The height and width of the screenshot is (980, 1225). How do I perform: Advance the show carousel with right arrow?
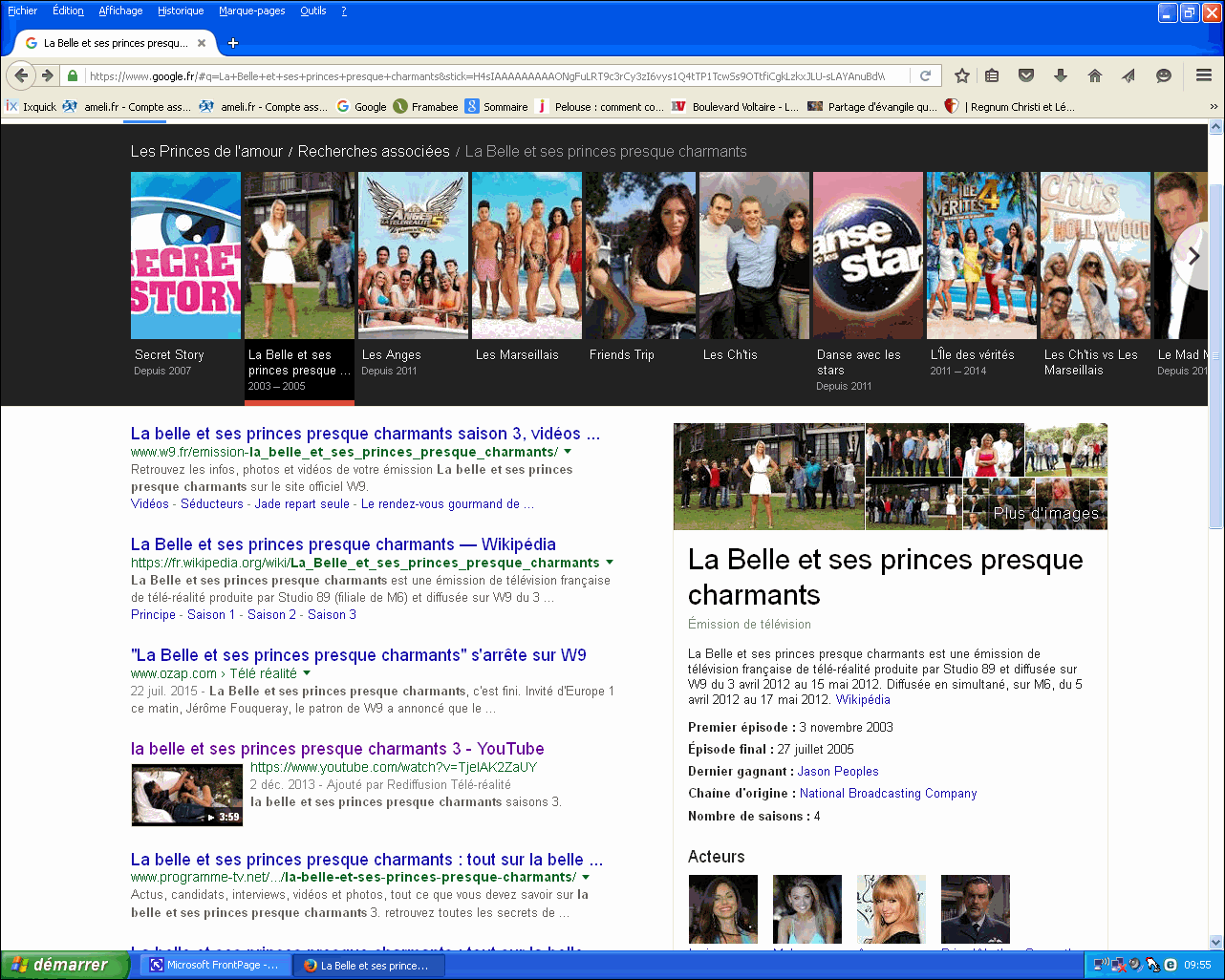[1193, 256]
